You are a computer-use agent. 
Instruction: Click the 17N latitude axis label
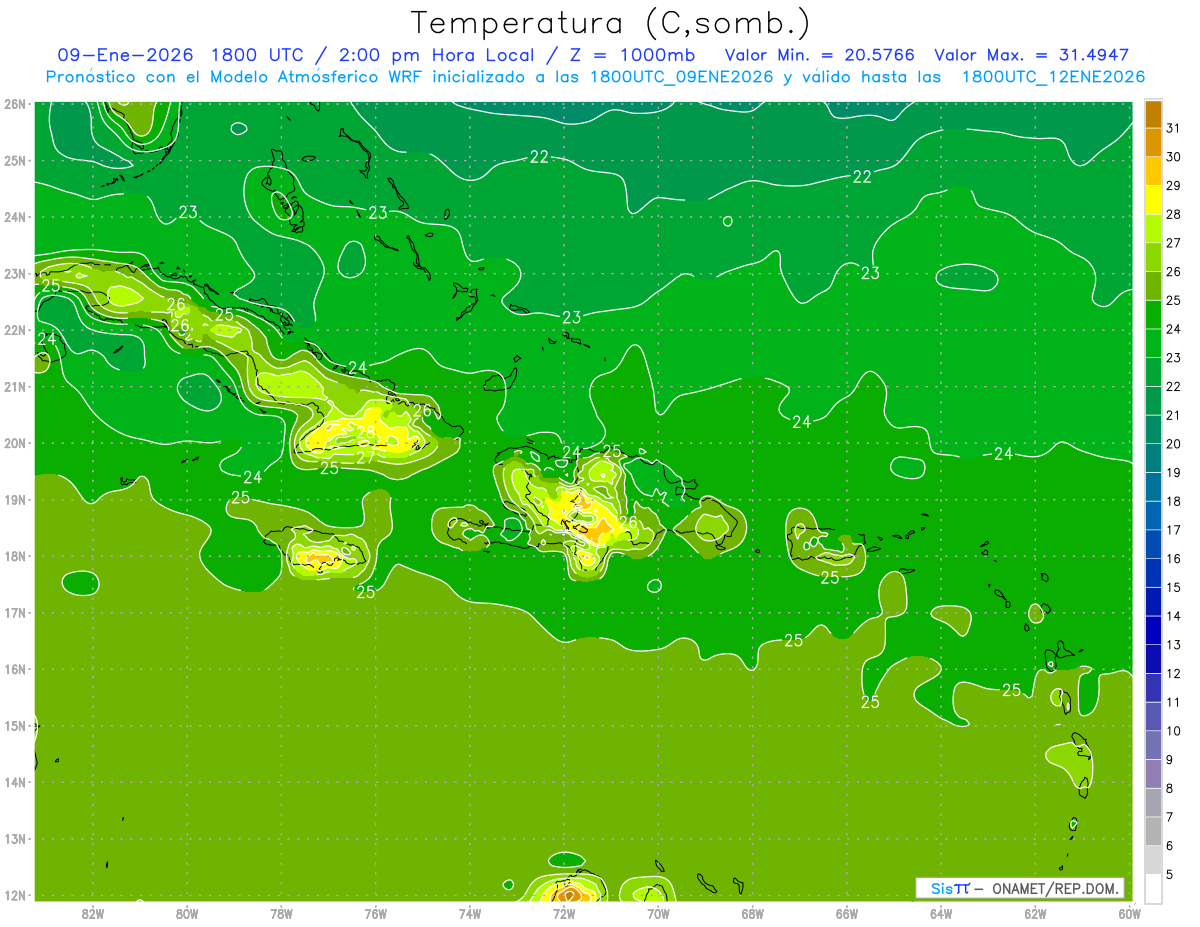click(14, 612)
